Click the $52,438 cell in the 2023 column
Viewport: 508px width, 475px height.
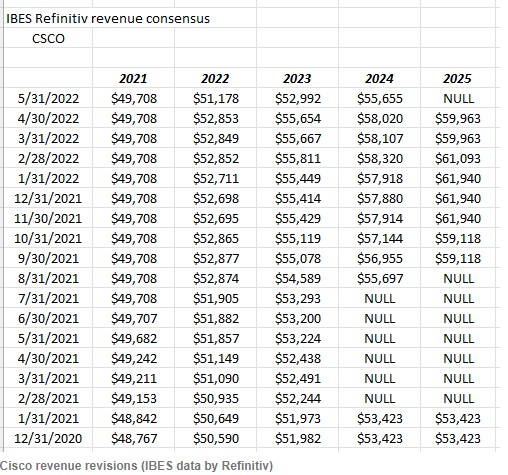(297, 359)
